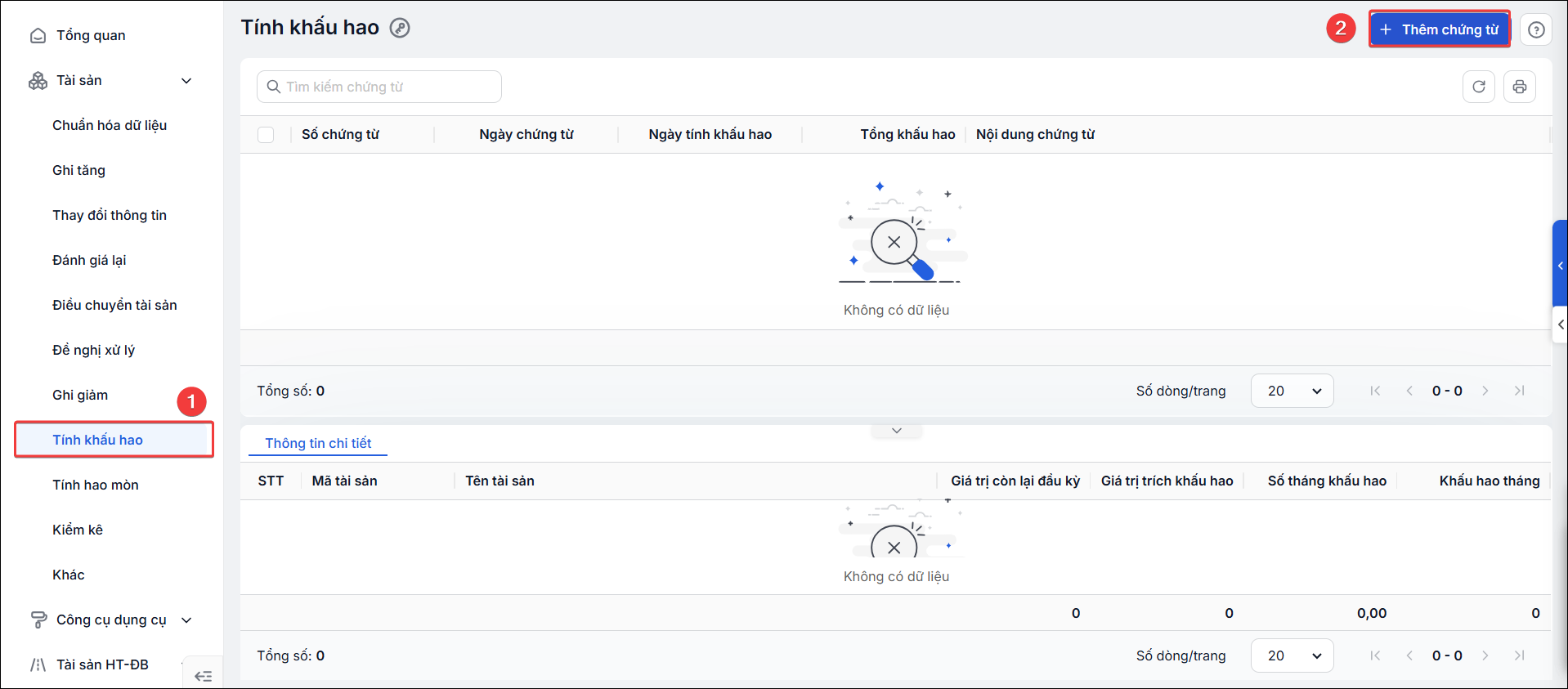Collapse the sidebar with the arrow icon

(203, 676)
